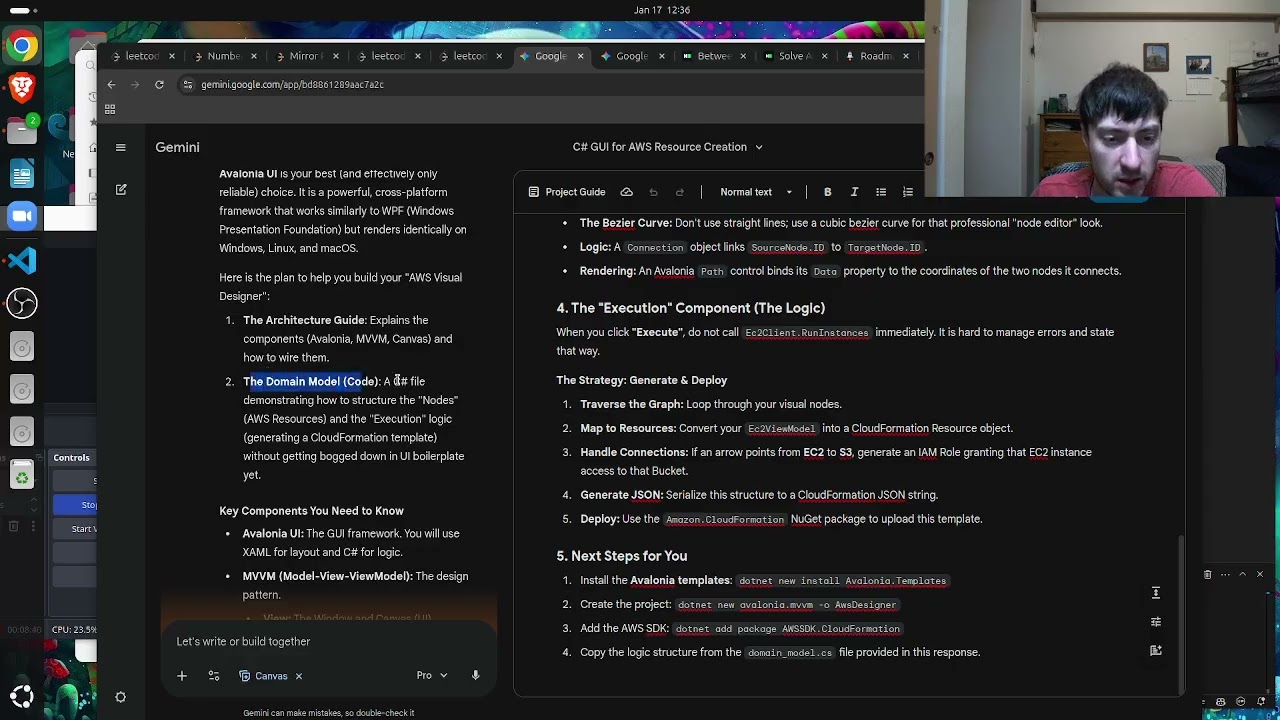The image size is (1280, 720).
Task: Insert a bulleted list in the canvas
Action: (x=881, y=192)
